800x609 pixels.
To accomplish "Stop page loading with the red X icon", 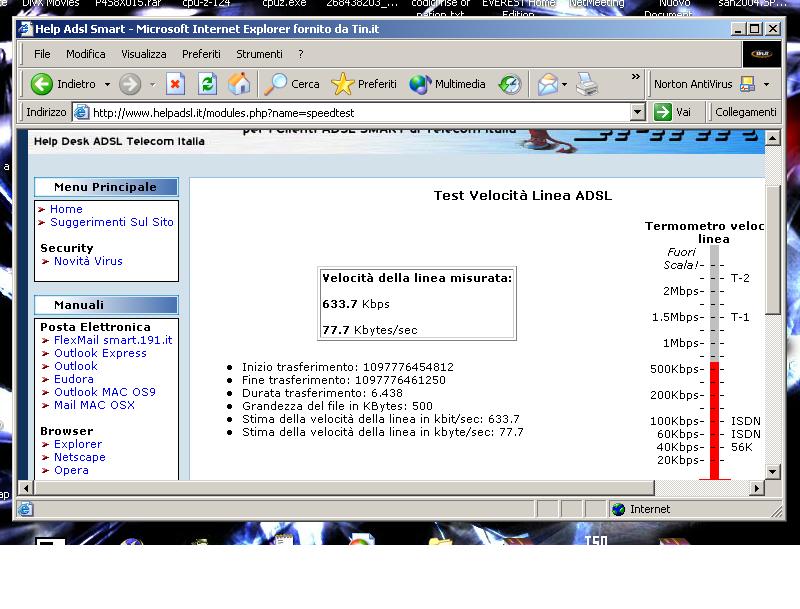I will pos(175,84).
